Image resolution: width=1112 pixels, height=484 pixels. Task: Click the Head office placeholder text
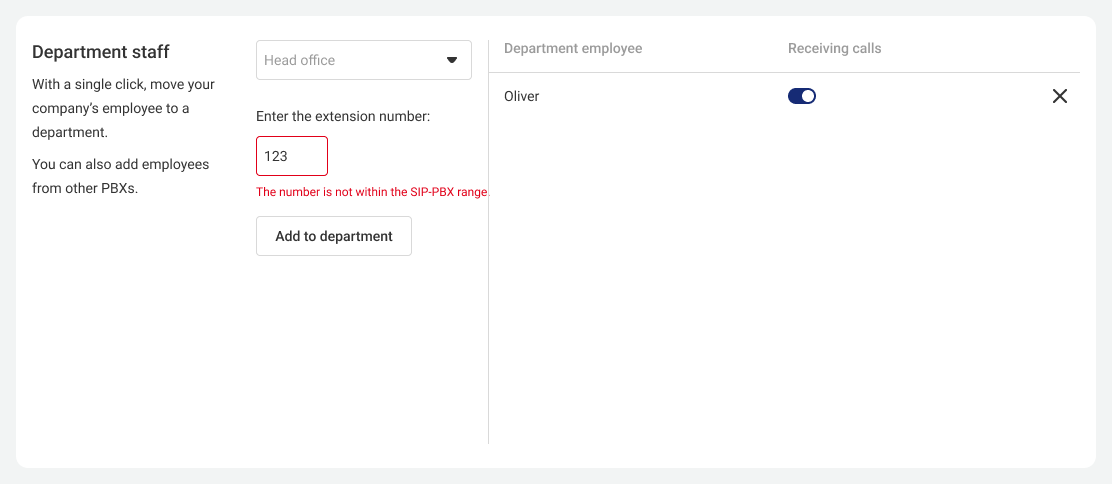[299, 60]
